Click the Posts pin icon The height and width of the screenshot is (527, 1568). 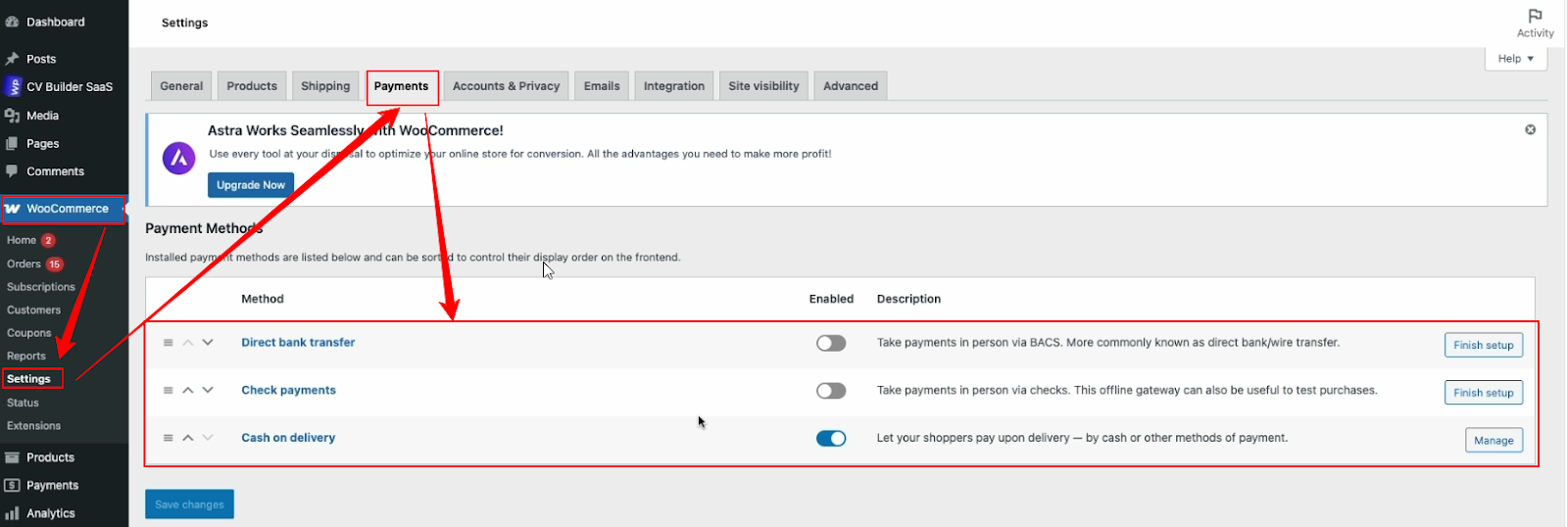click(x=13, y=59)
